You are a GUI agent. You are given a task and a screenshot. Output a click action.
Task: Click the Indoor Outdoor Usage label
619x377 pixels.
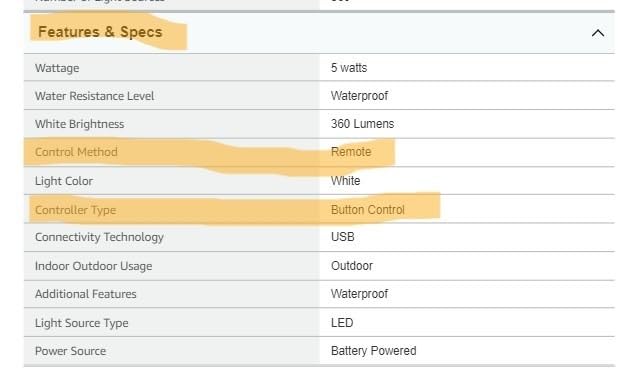pyautogui.click(x=93, y=266)
